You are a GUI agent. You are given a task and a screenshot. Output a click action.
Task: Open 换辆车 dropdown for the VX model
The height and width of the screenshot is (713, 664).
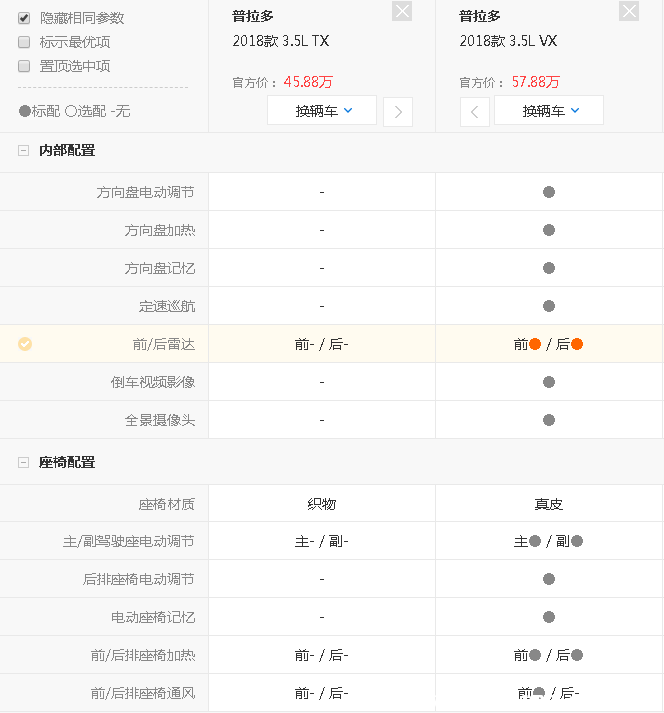549,111
